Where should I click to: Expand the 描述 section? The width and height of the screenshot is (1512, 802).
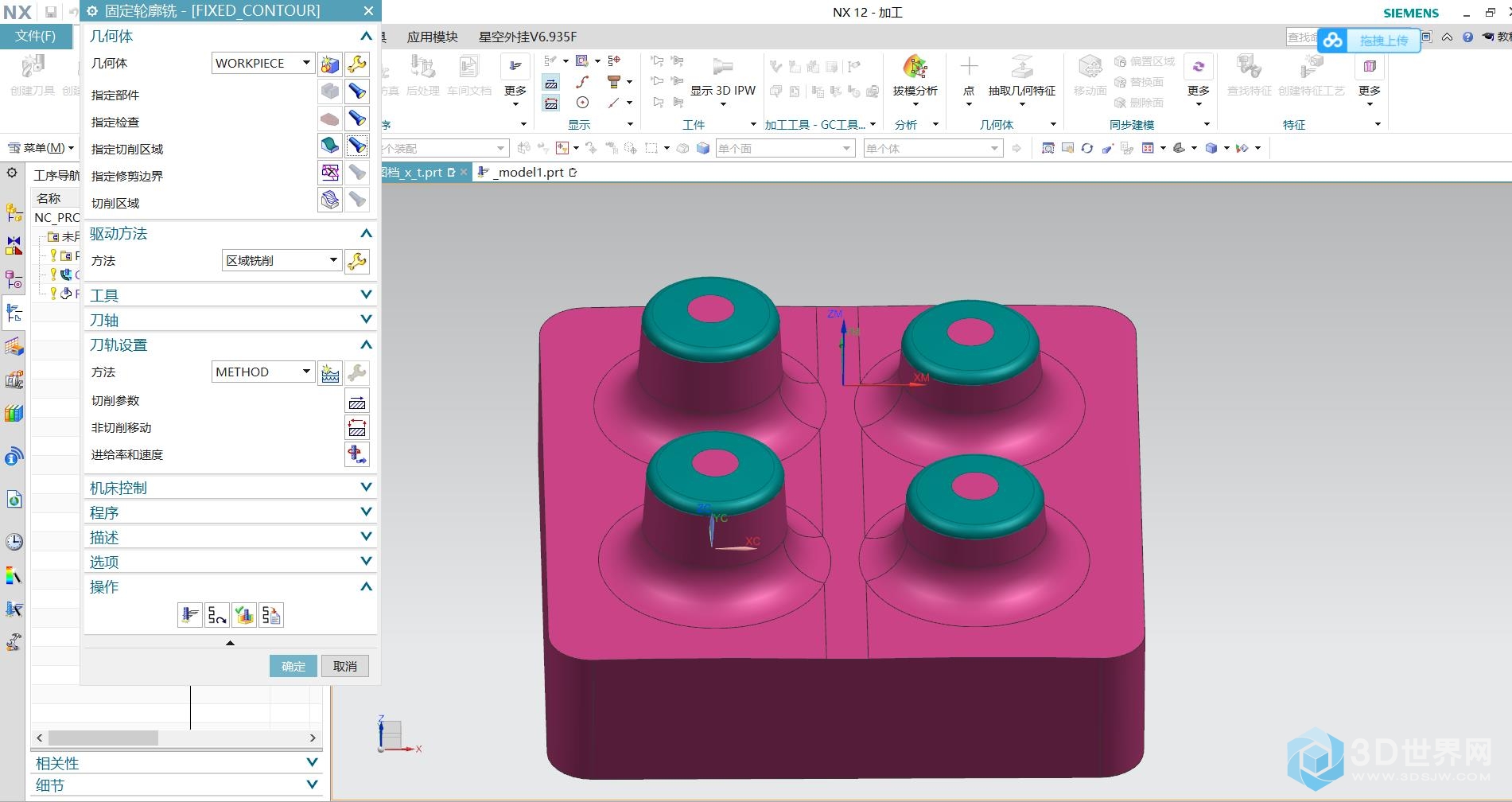coord(230,537)
